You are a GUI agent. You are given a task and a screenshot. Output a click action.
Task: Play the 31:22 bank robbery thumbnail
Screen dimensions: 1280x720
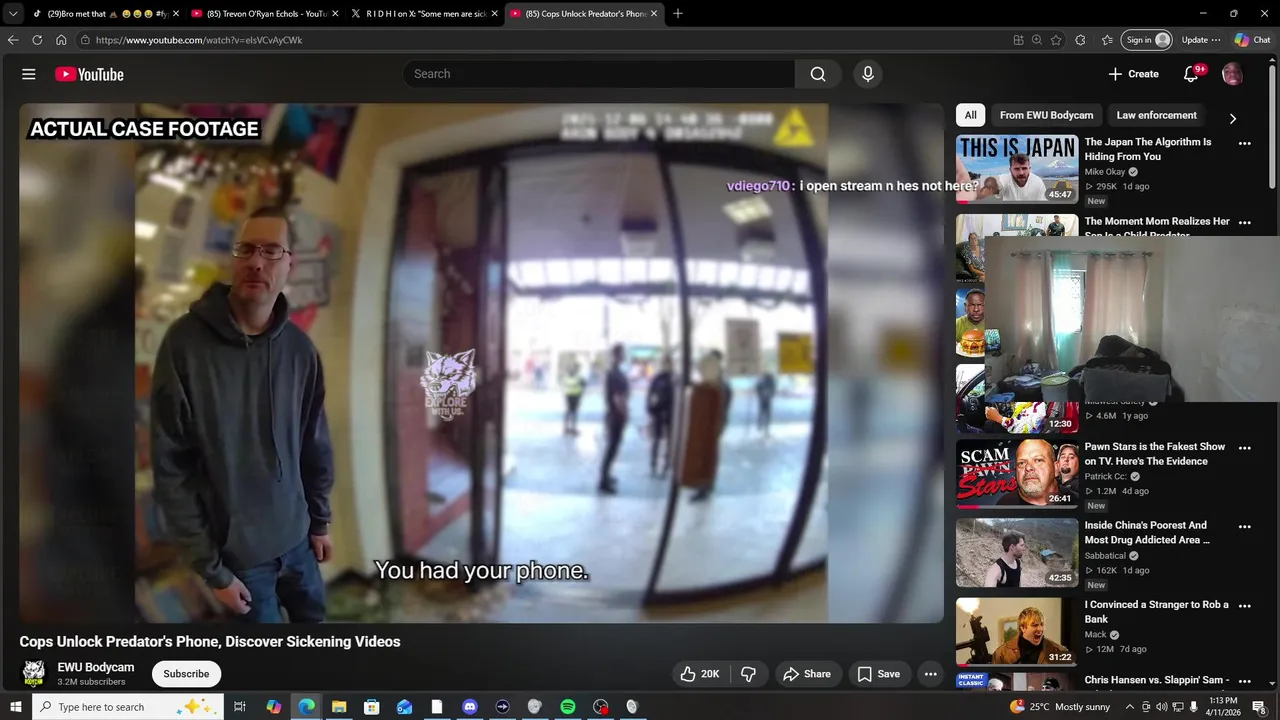1017,632
